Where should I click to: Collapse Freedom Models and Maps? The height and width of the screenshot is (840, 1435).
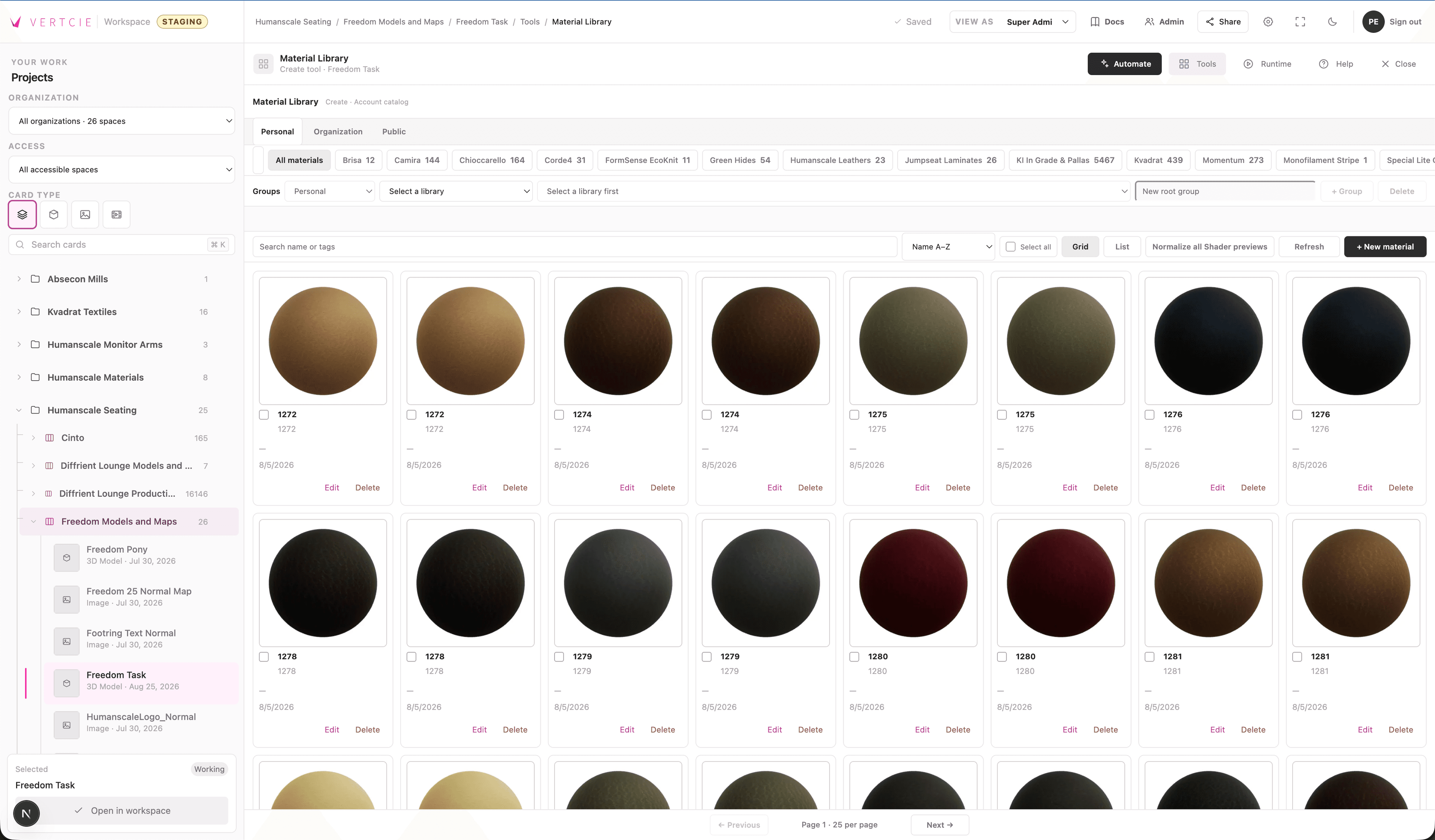tap(33, 522)
